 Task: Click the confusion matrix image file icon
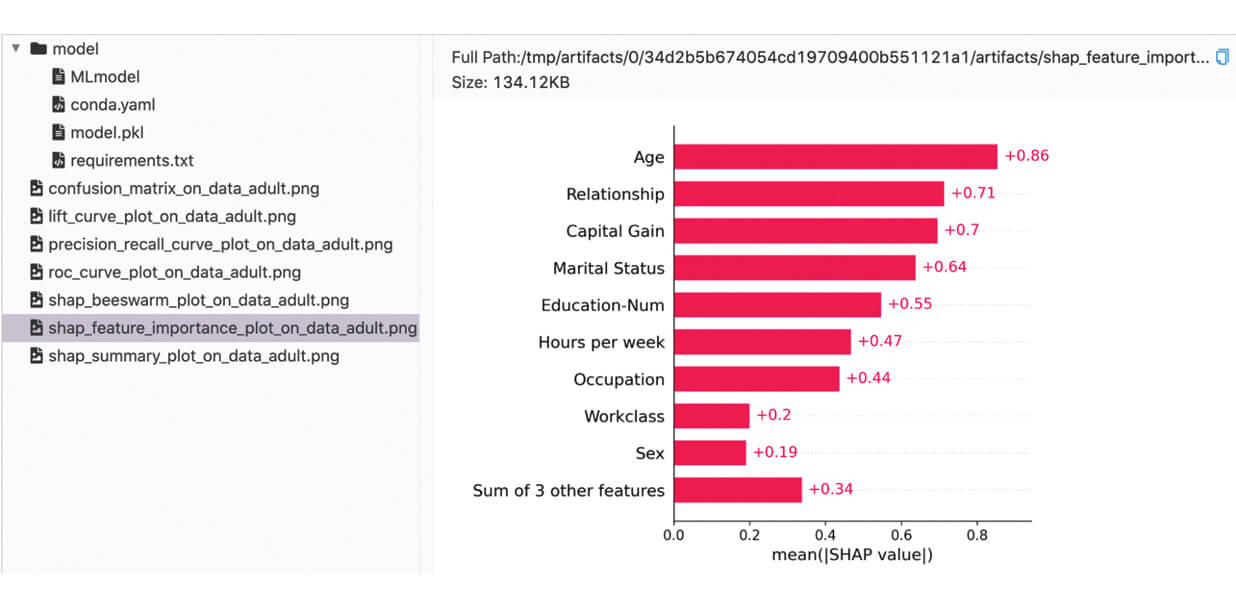tap(37, 188)
